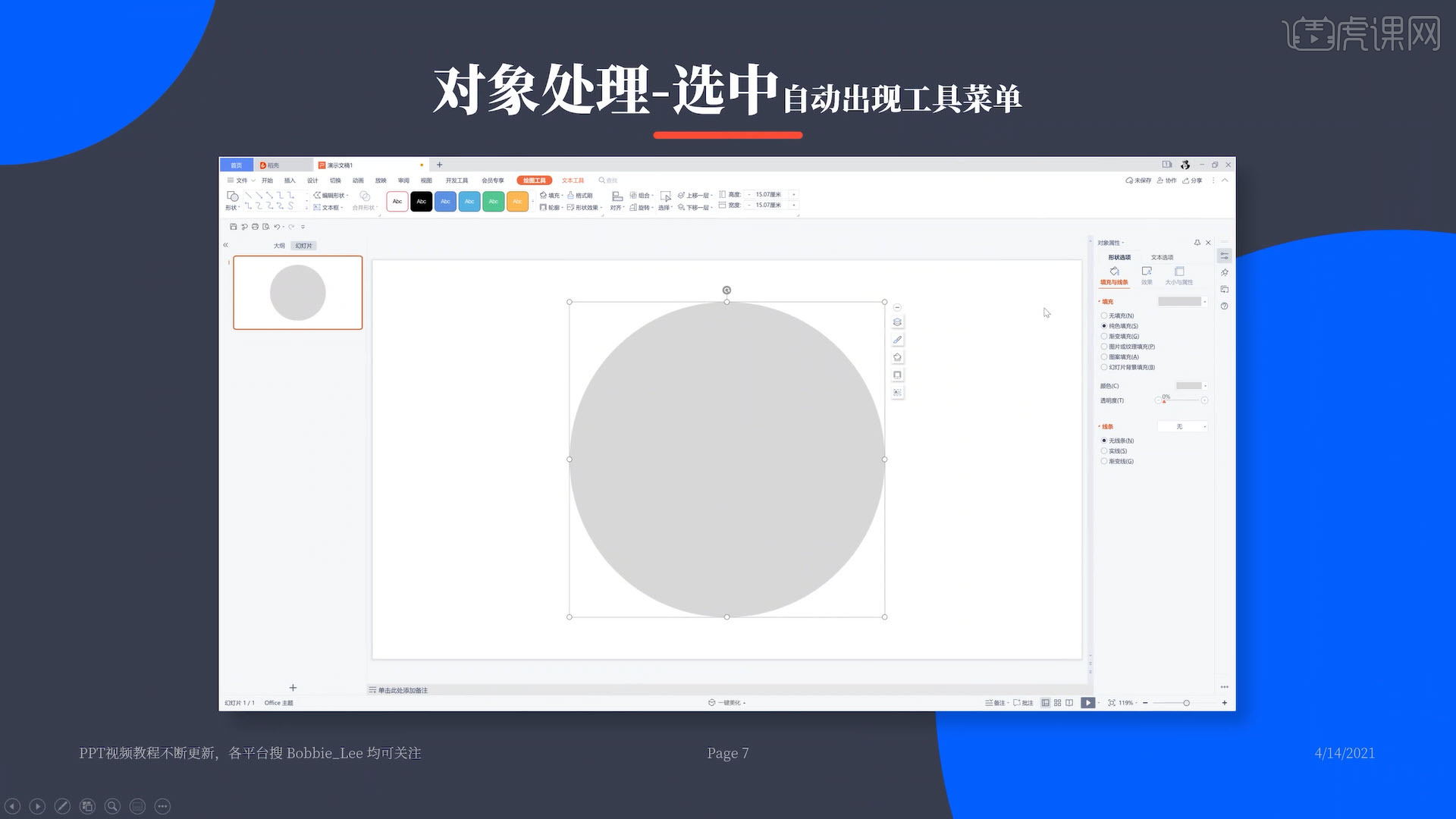Click the undo arrow icon

coord(277,227)
